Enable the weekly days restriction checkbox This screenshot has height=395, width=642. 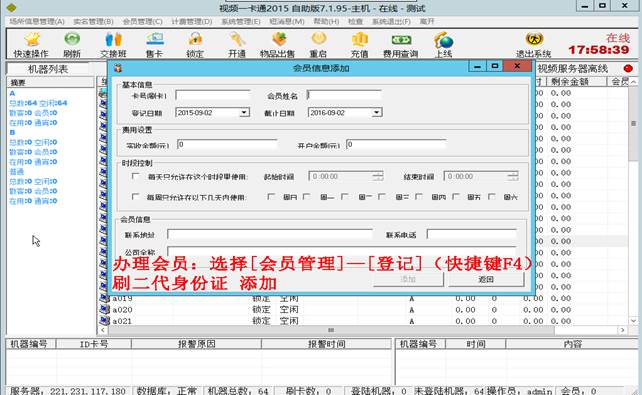(x=135, y=197)
